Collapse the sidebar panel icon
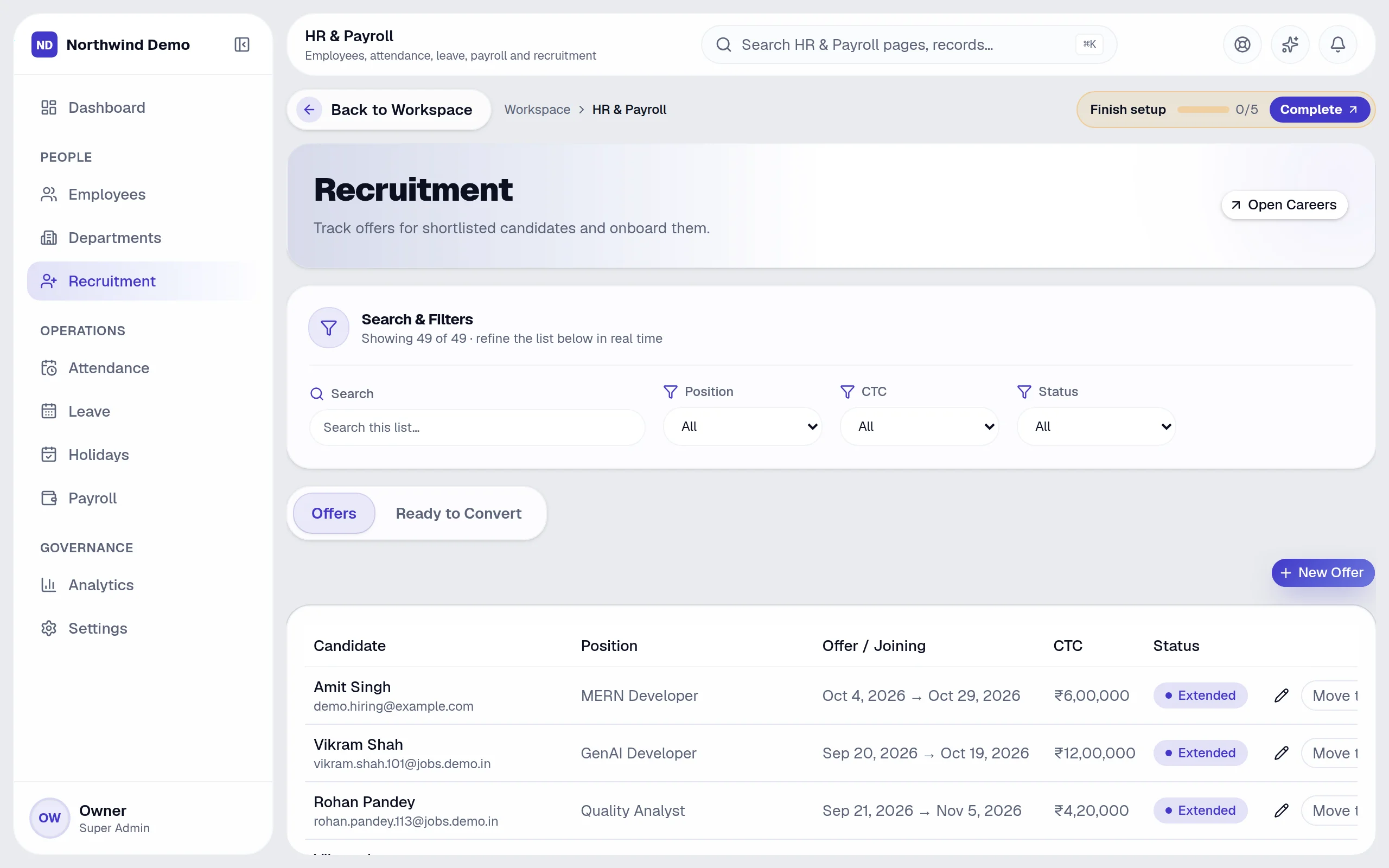Image resolution: width=1389 pixels, height=868 pixels. 241,44
